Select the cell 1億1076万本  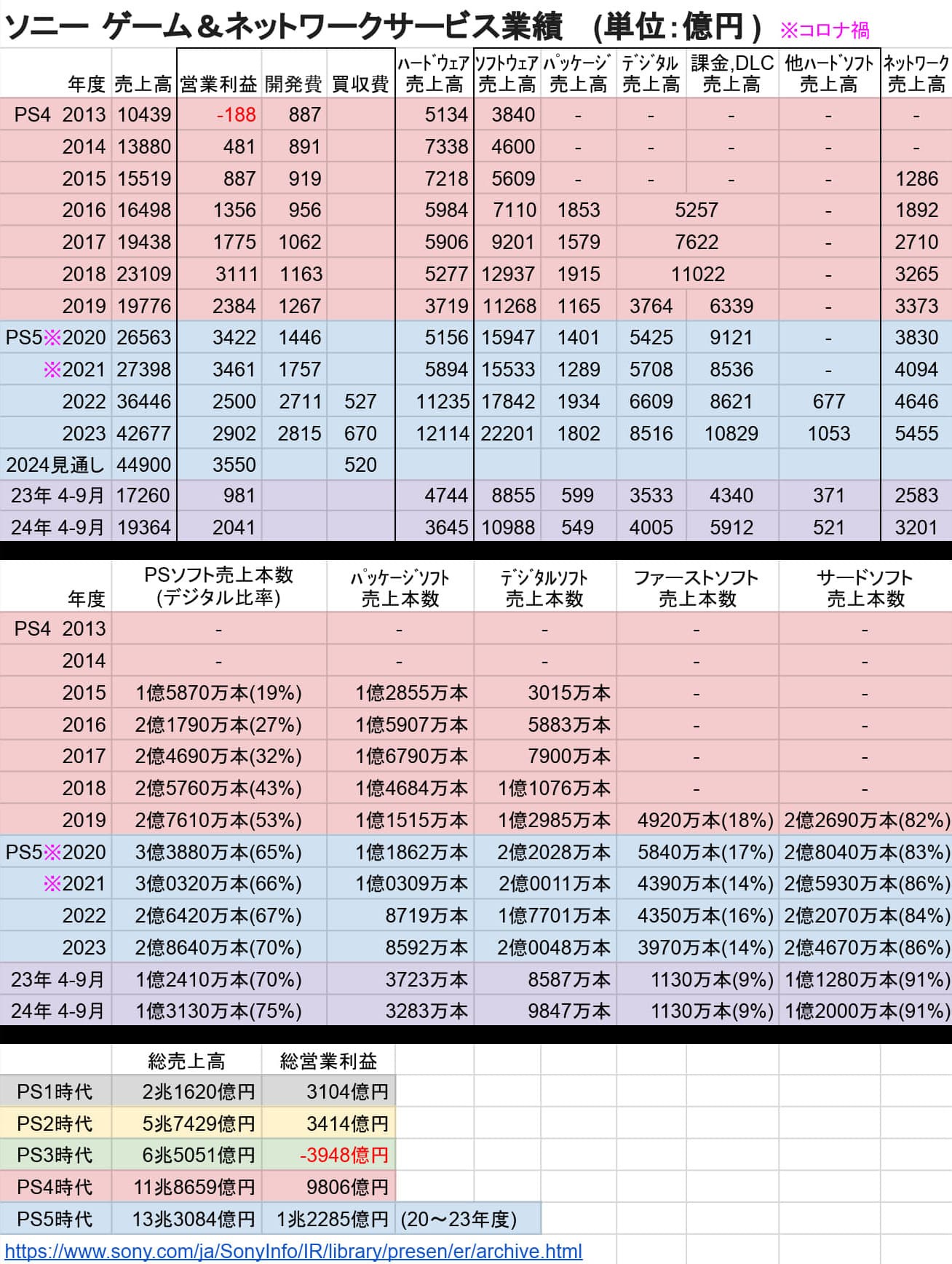(554, 789)
